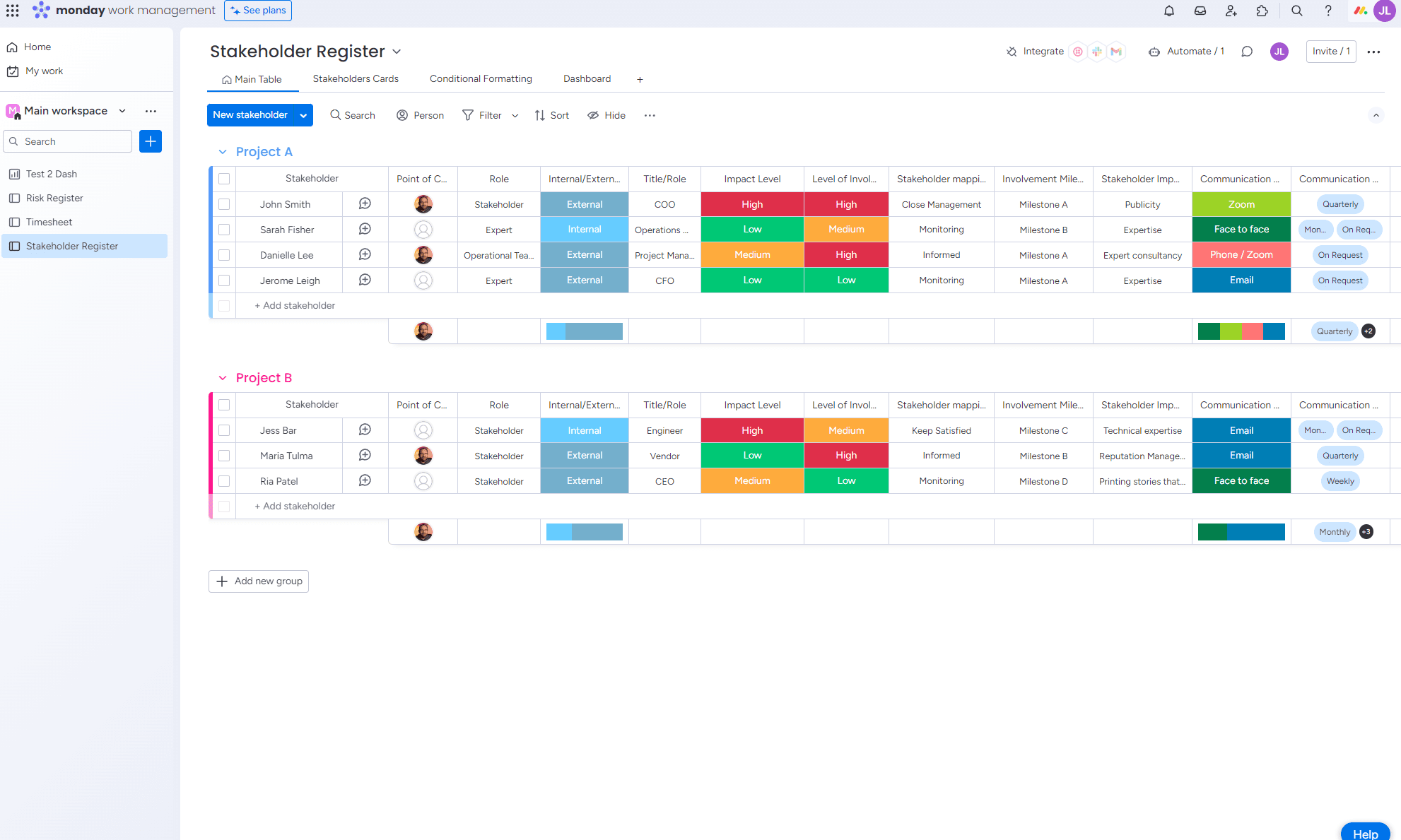Click Add new group button
This screenshot has height=840, width=1401.
pyautogui.click(x=259, y=581)
